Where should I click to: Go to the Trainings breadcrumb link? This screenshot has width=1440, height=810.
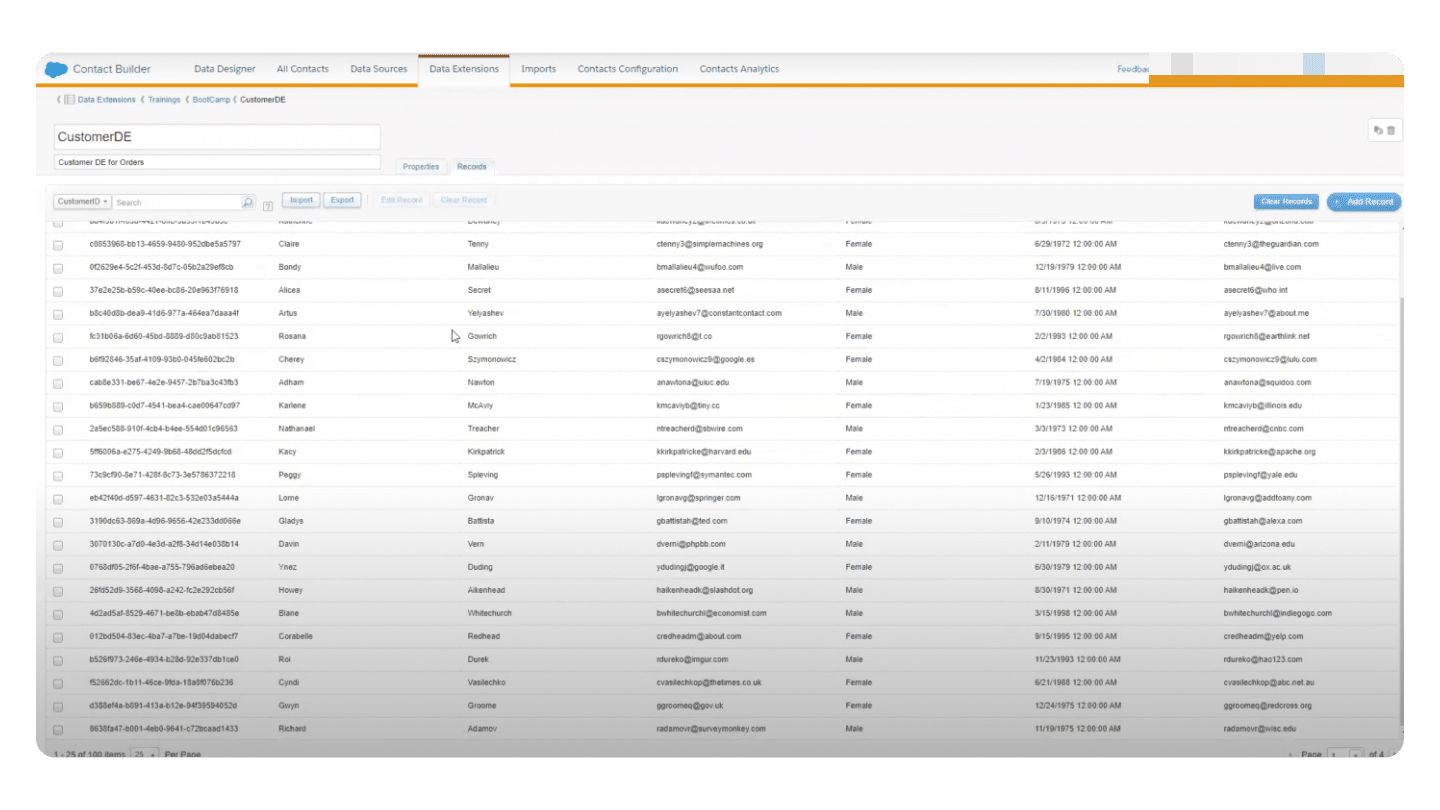[164, 100]
